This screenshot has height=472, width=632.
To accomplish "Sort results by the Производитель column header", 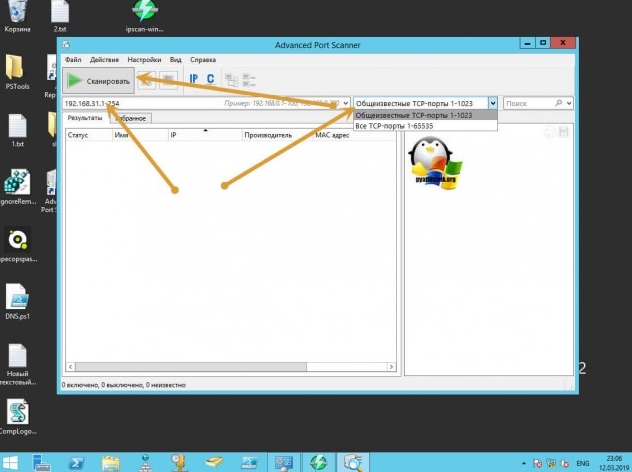I will tap(267, 134).
